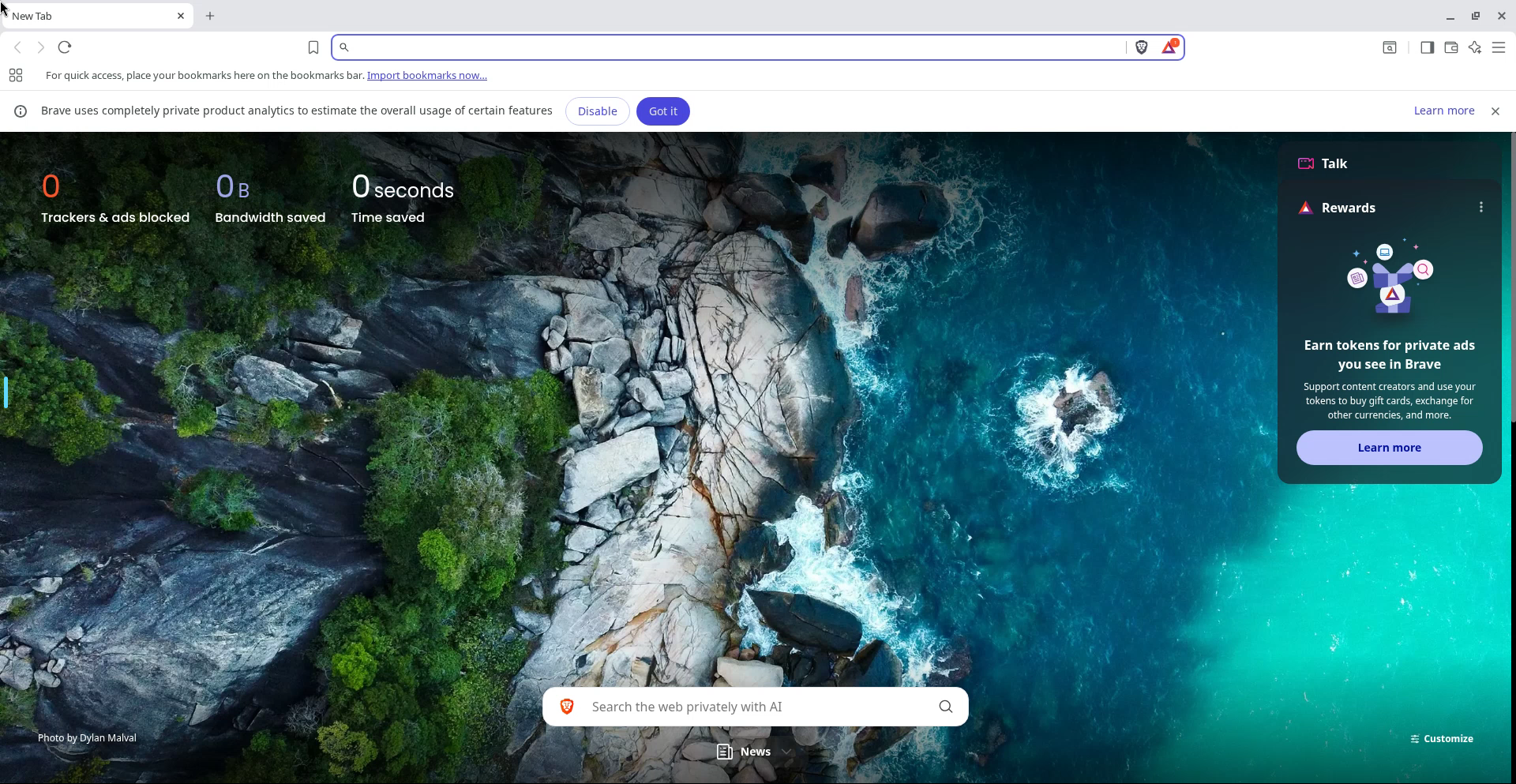Open a new tab with plus button
Viewport: 1516px width, 784px height.
click(x=210, y=16)
